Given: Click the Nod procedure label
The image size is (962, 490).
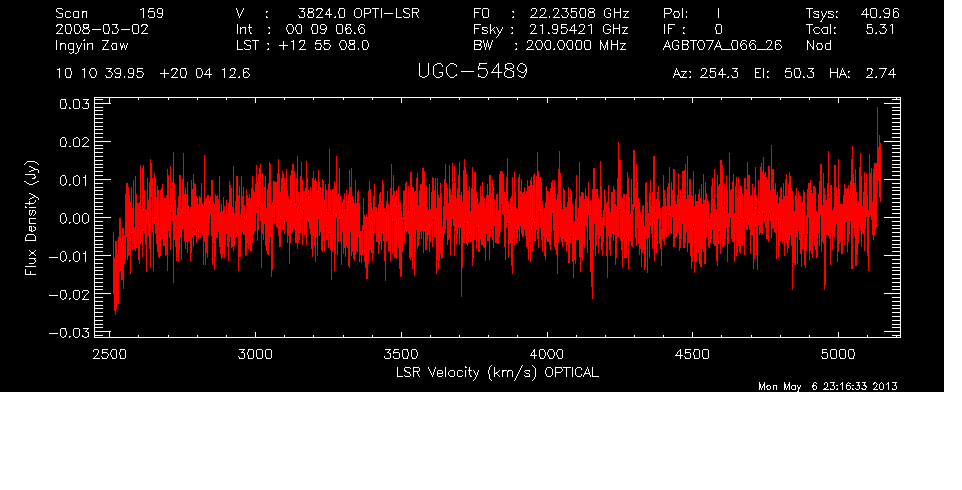Looking at the screenshot, I should tap(819, 46).
